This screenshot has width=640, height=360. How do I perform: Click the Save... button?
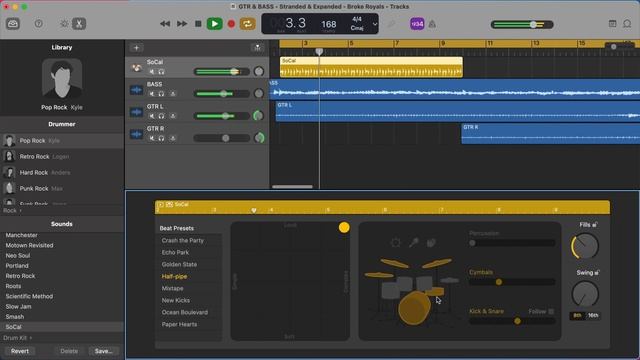pyautogui.click(x=103, y=351)
